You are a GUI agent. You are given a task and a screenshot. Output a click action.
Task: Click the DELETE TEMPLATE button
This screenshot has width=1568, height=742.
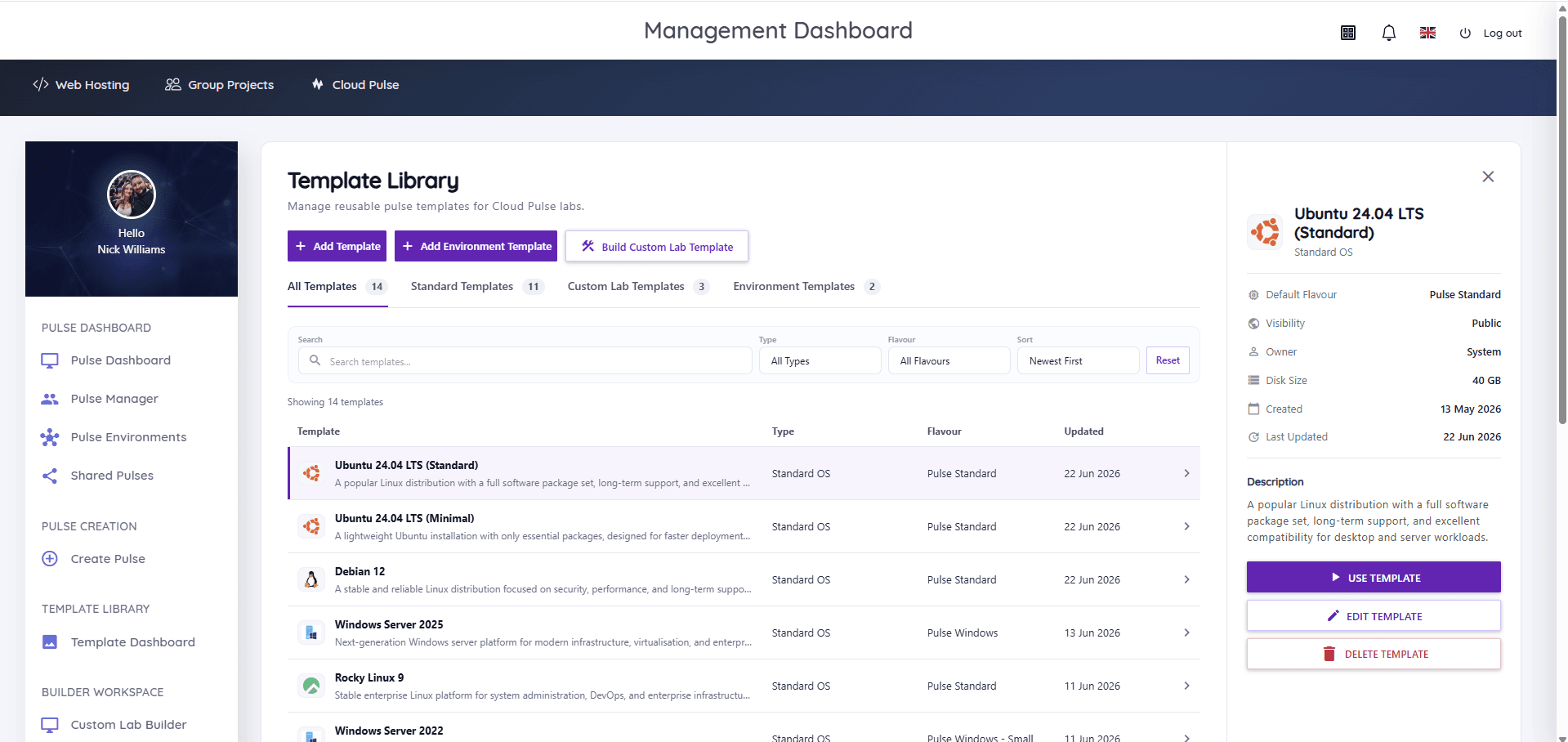pyautogui.click(x=1374, y=654)
